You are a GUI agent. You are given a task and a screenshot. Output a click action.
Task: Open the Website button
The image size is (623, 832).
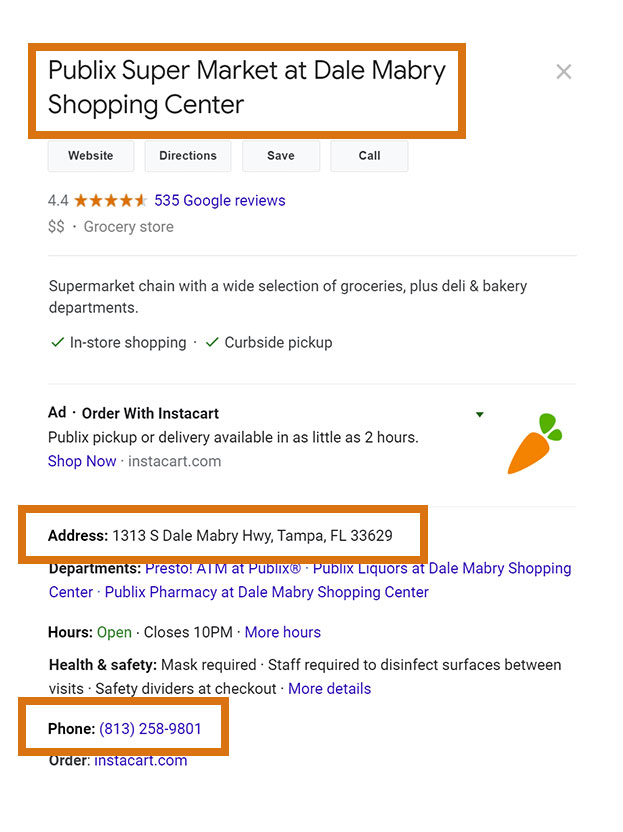[x=91, y=156]
